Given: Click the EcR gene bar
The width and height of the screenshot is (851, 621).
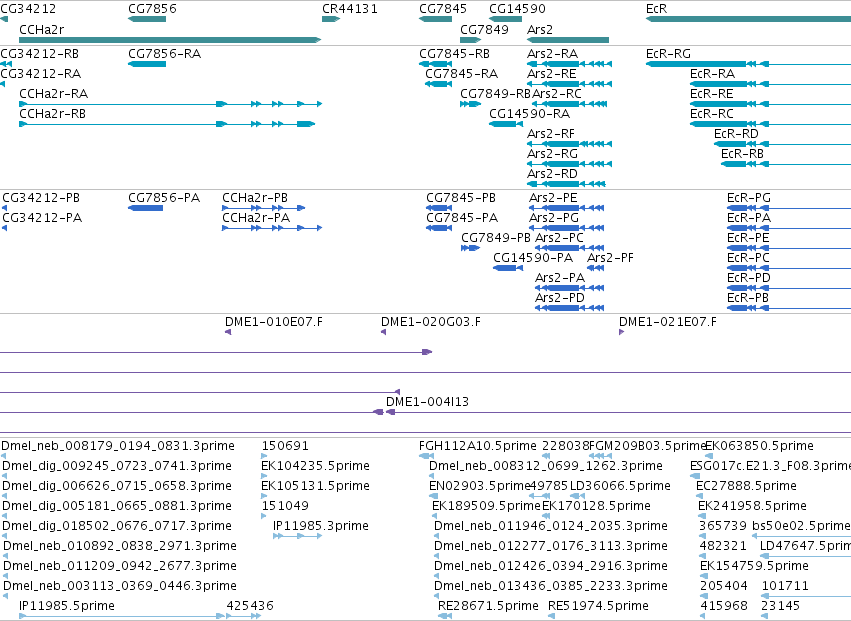Looking at the screenshot, I should tap(748, 19).
